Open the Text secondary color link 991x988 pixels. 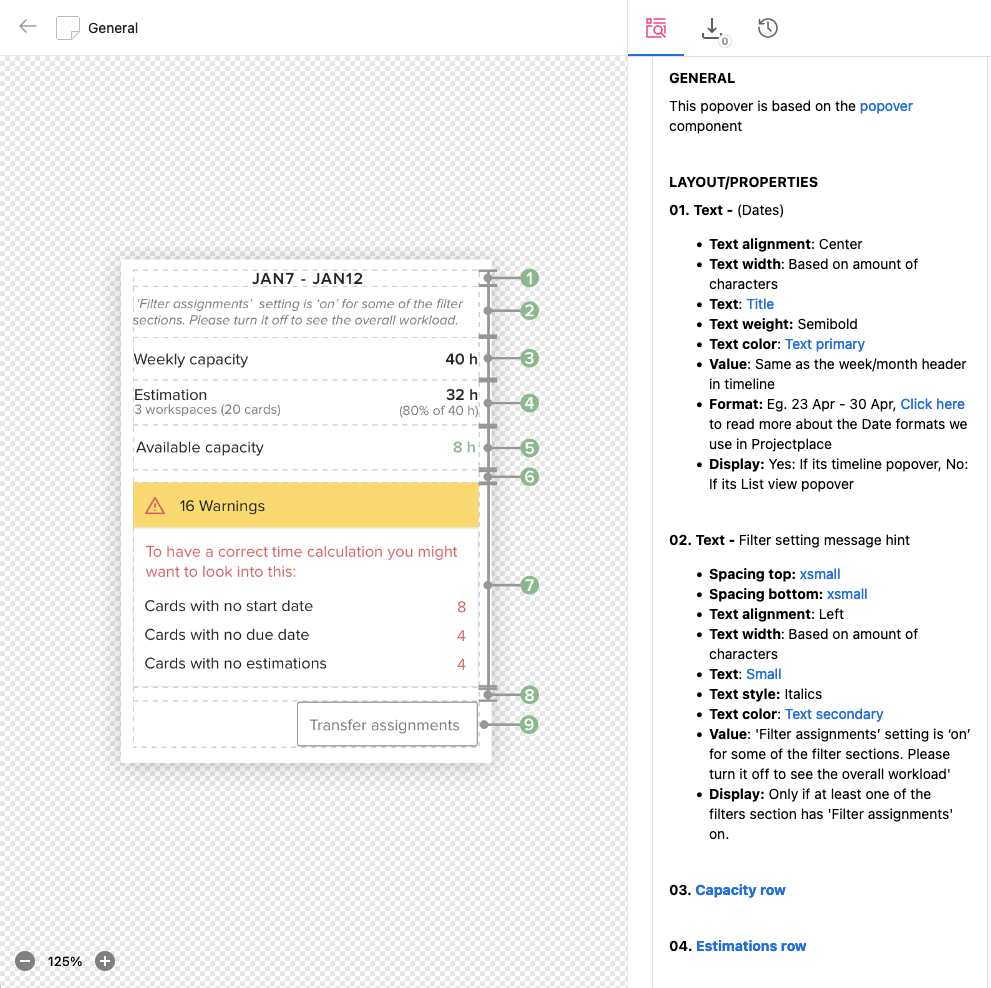[x=834, y=714]
